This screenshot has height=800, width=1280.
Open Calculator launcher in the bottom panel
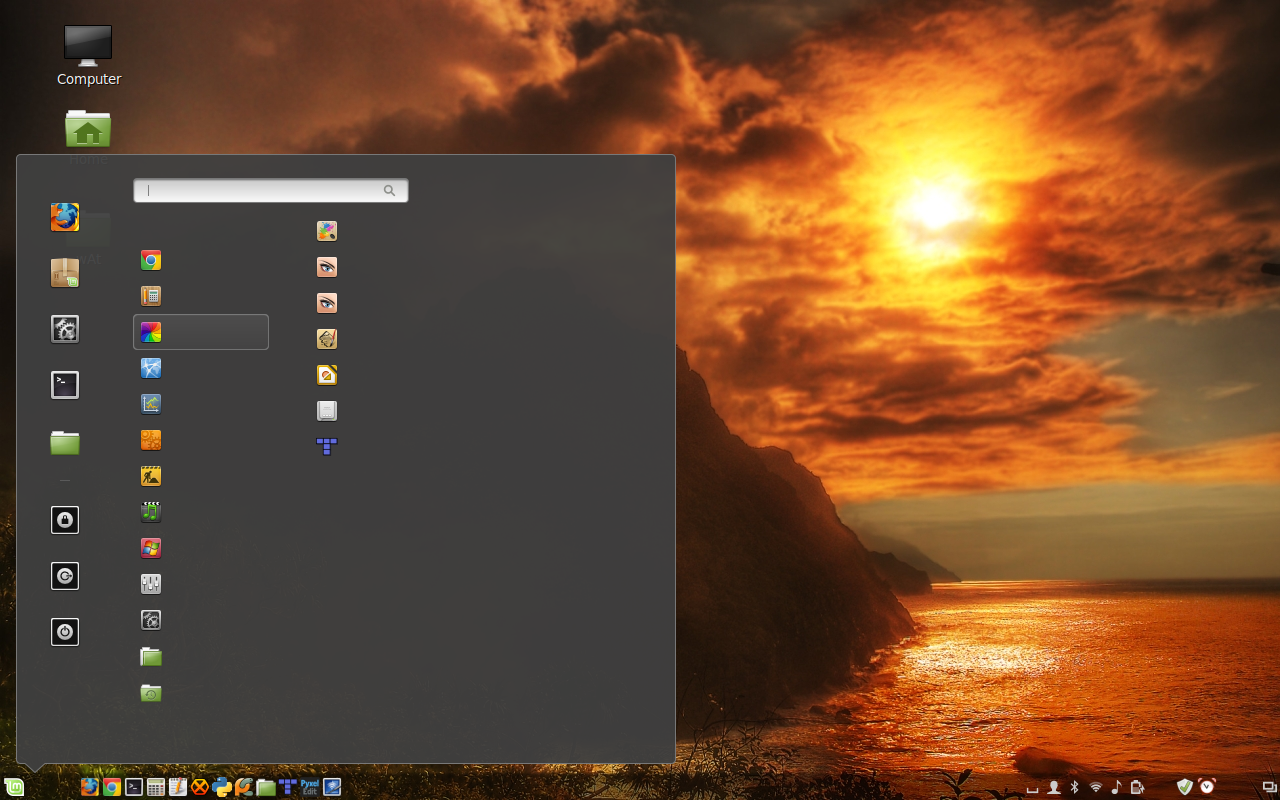pos(156,787)
